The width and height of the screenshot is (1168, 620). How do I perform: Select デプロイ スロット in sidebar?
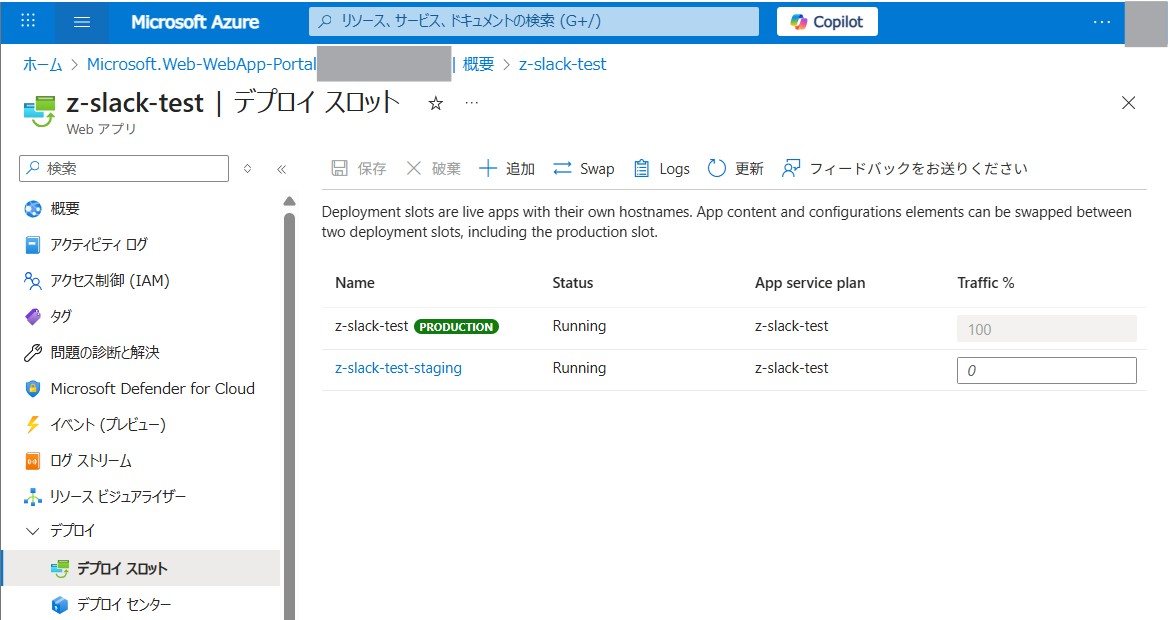point(142,569)
